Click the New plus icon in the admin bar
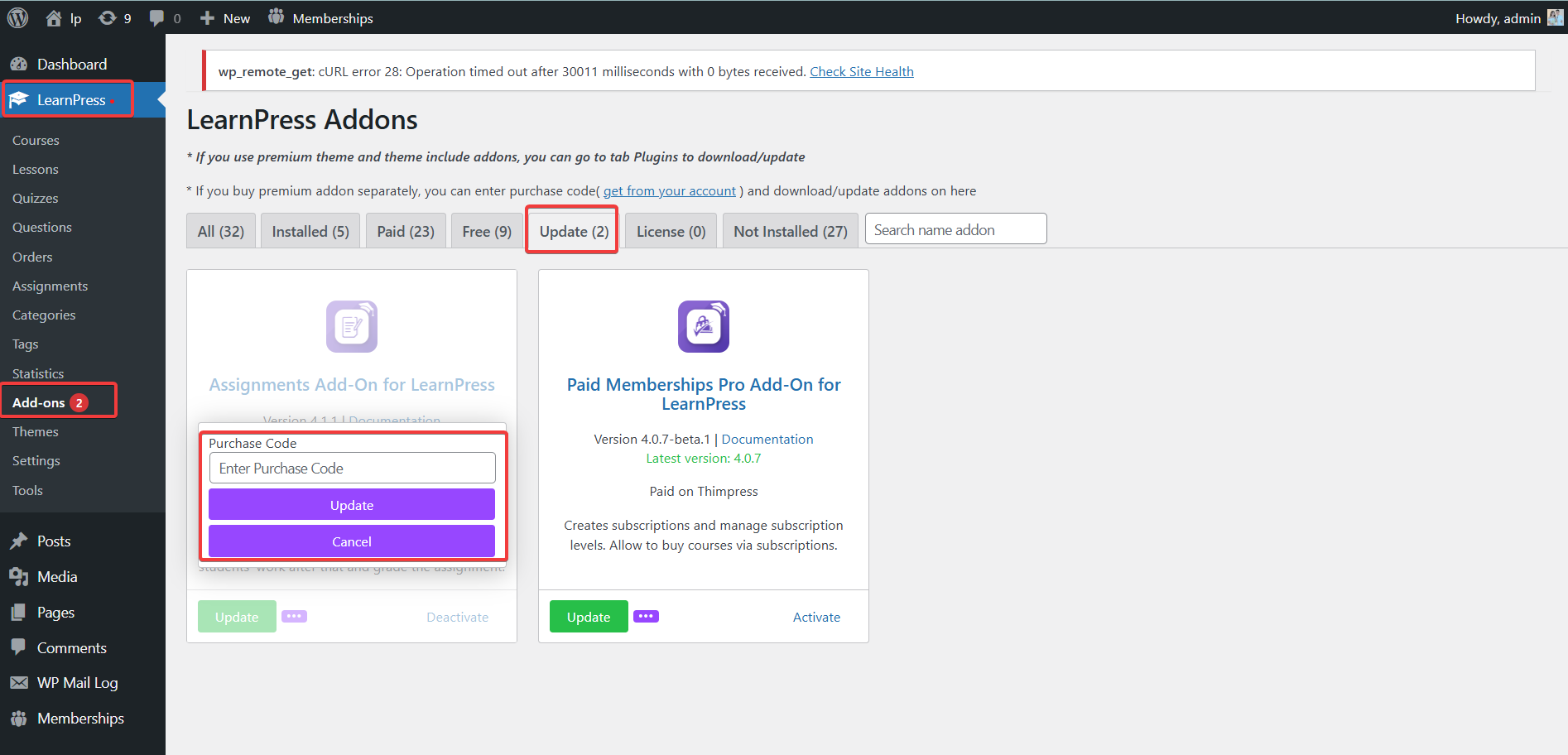Viewport: 1568px width, 755px height. point(207,17)
